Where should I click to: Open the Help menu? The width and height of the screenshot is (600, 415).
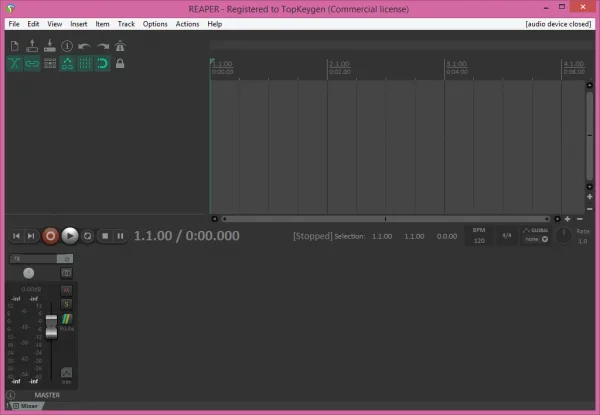coord(215,24)
